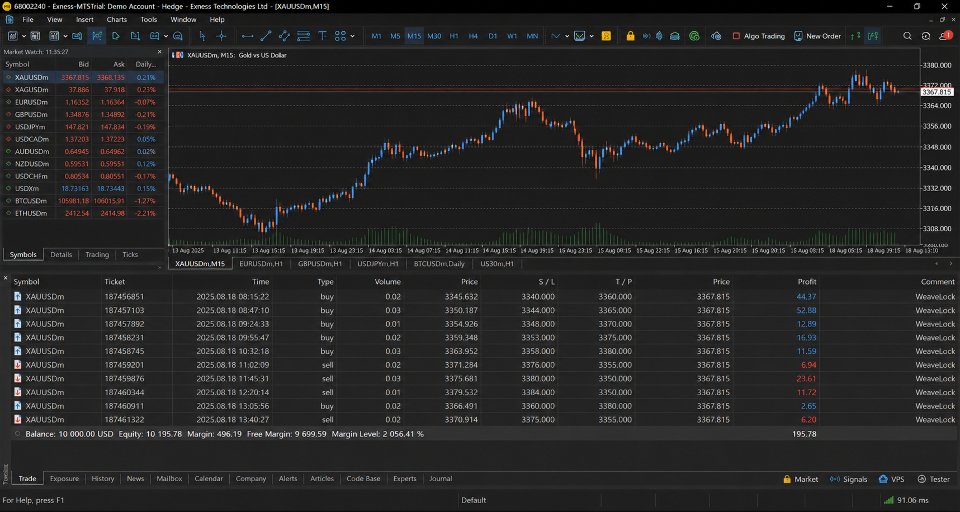Open the shapes objects tool icon
This screenshot has height=512, width=960.
pyautogui.click(x=340, y=36)
